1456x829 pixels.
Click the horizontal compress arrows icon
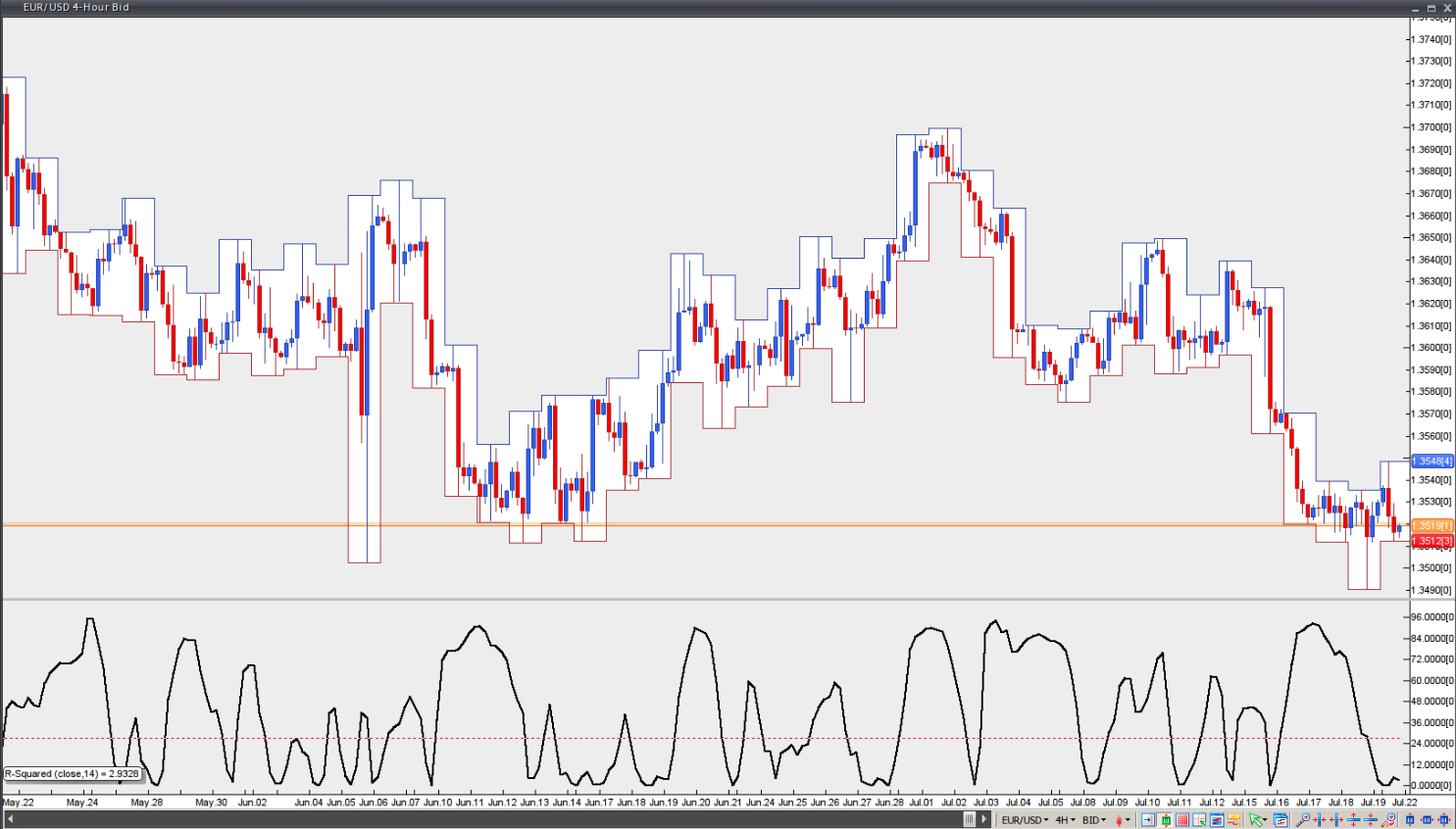click(x=1320, y=820)
